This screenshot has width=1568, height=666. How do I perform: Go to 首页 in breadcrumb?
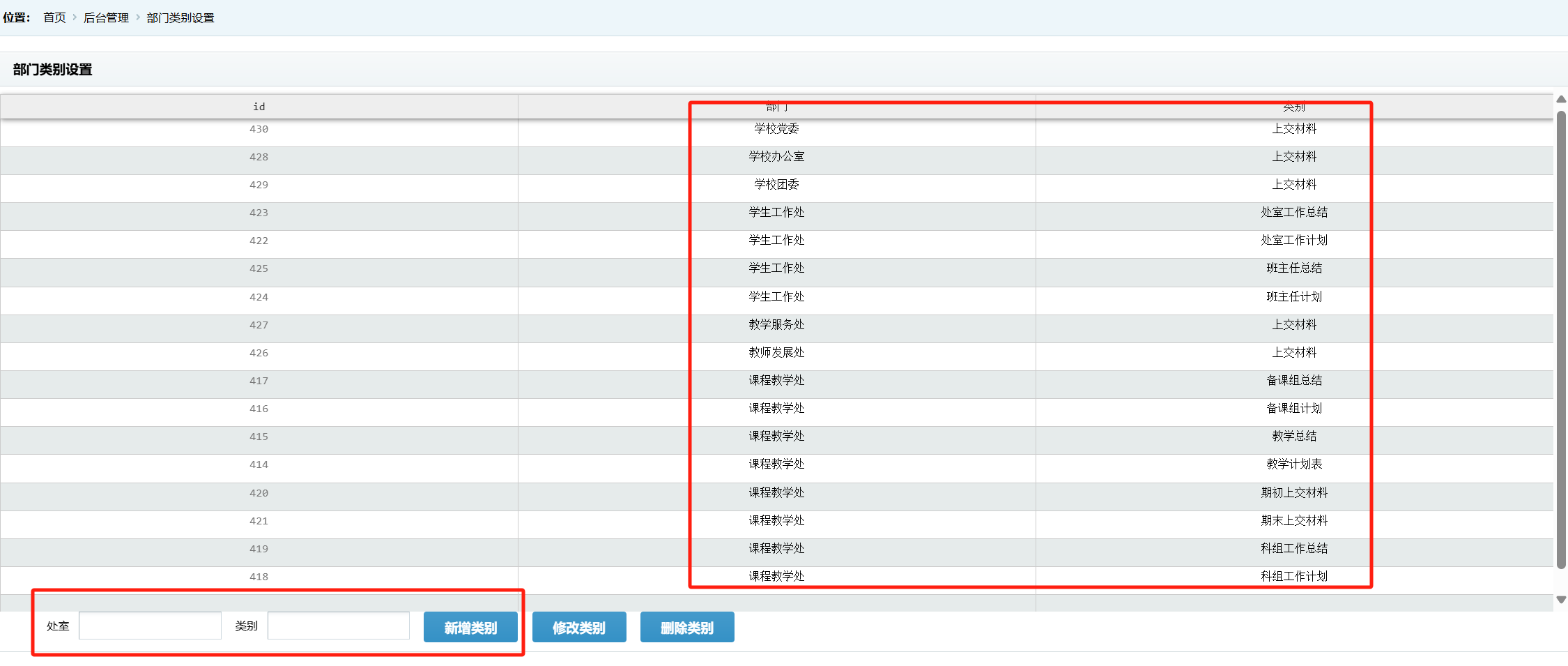[x=54, y=17]
